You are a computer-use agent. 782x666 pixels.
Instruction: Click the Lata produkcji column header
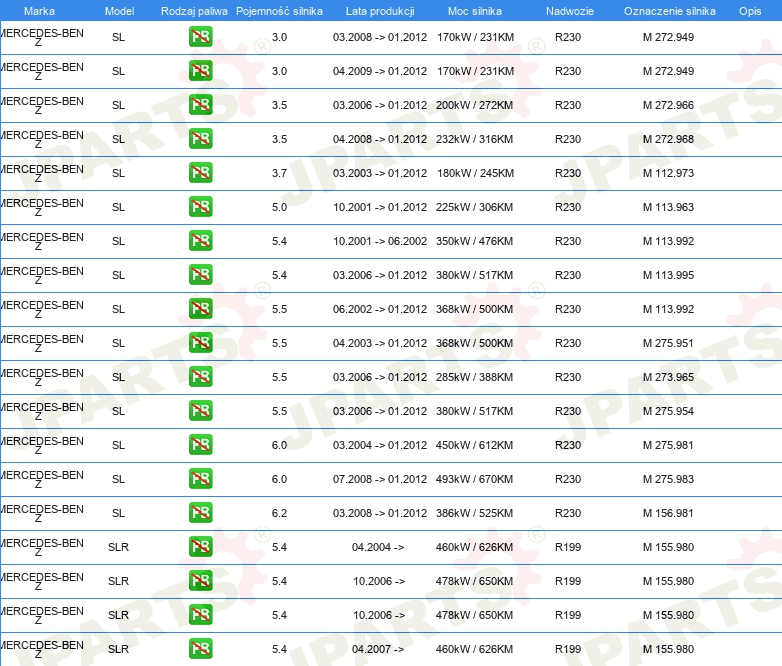point(380,11)
